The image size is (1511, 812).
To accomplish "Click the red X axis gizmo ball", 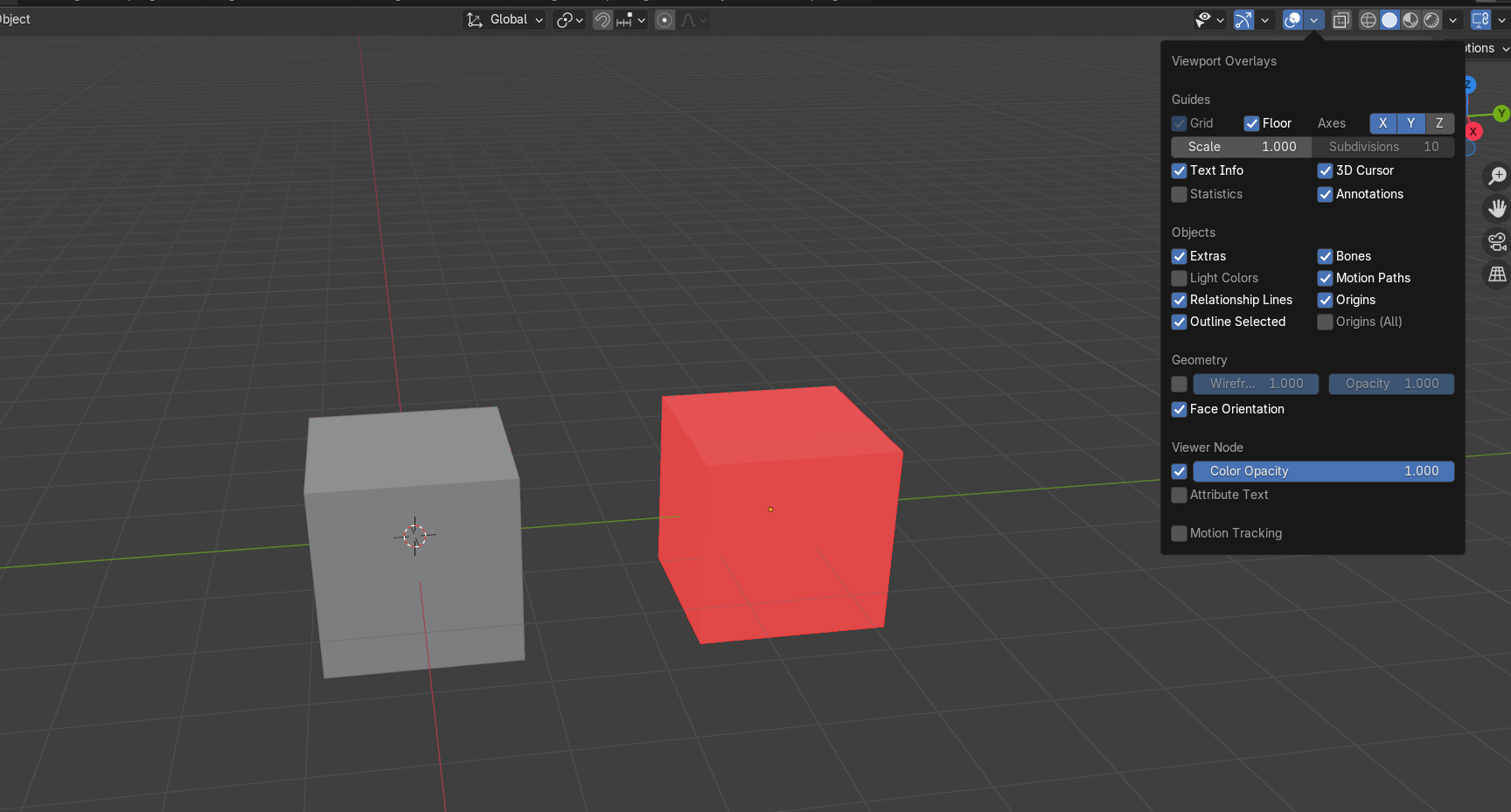I will click(x=1473, y=131).
